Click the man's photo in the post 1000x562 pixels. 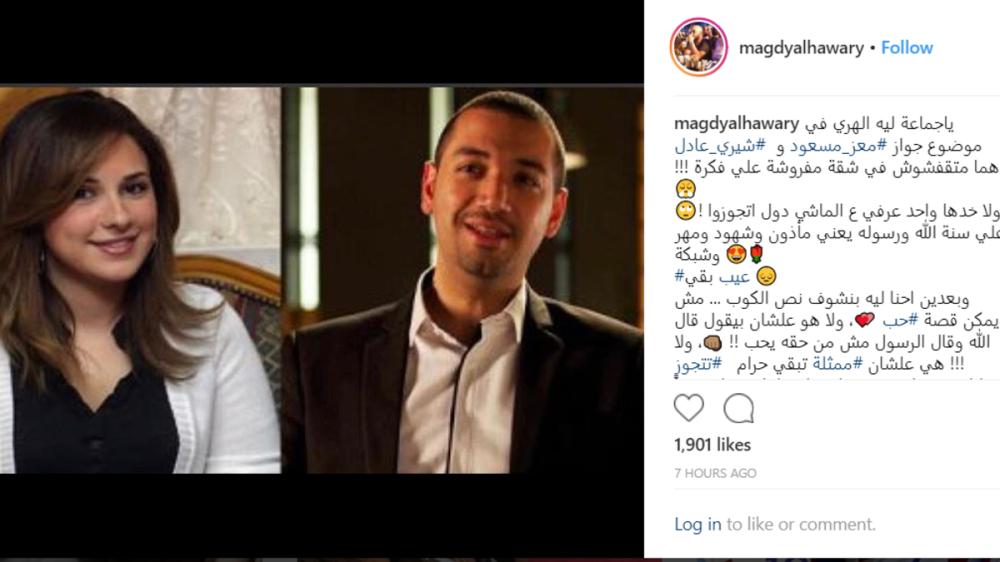click(x=464, y=280)
